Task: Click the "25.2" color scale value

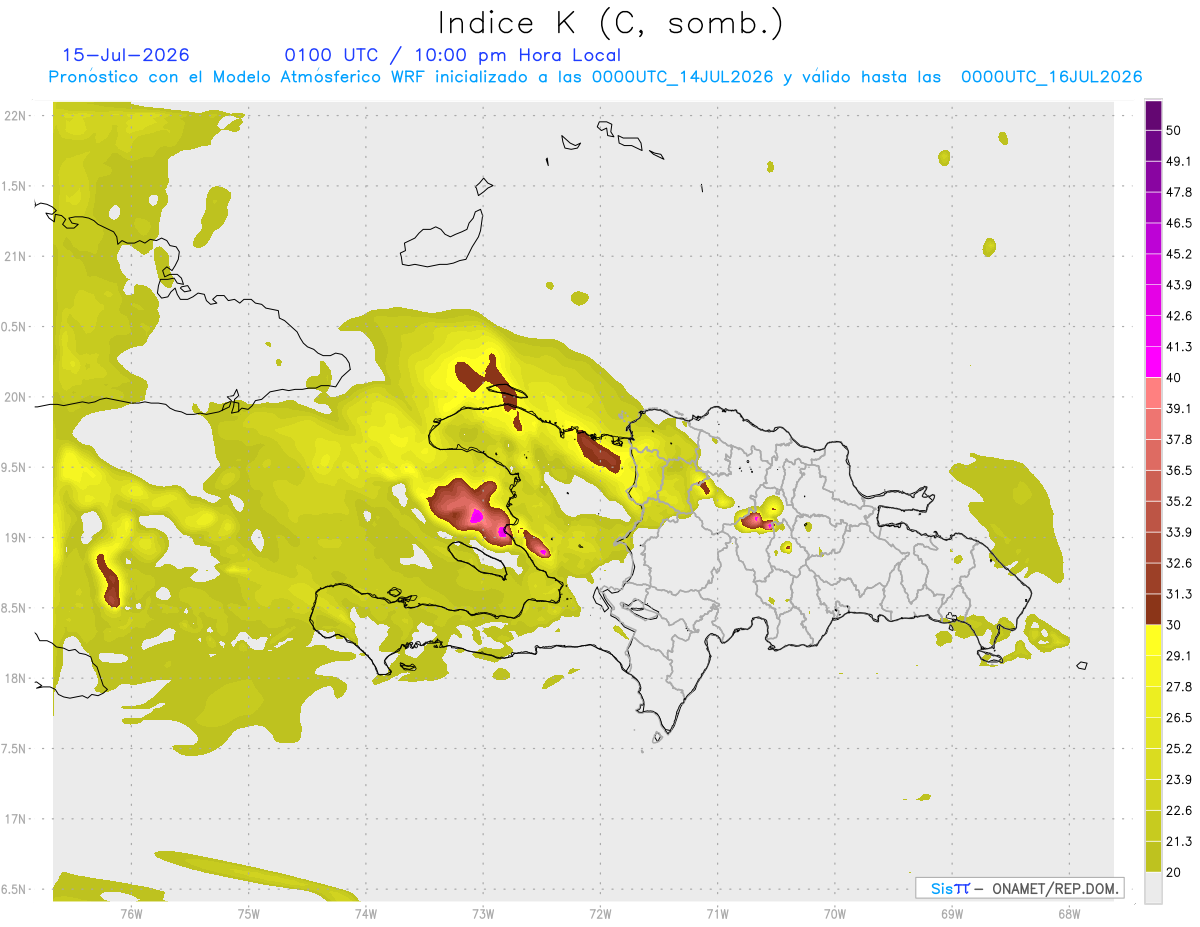Action: tap(1179, 748)
